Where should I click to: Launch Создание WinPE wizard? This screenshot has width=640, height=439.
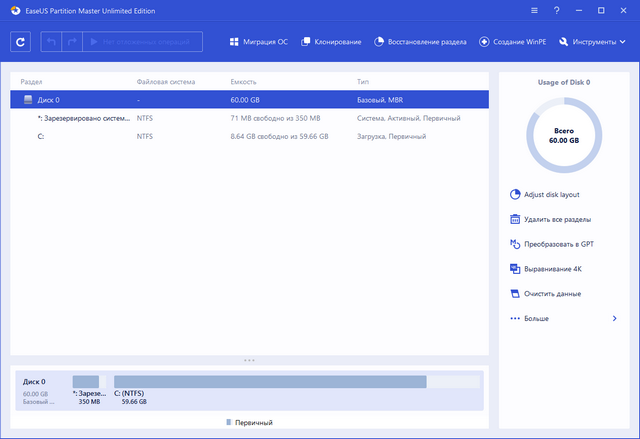(x=513, y=42)
